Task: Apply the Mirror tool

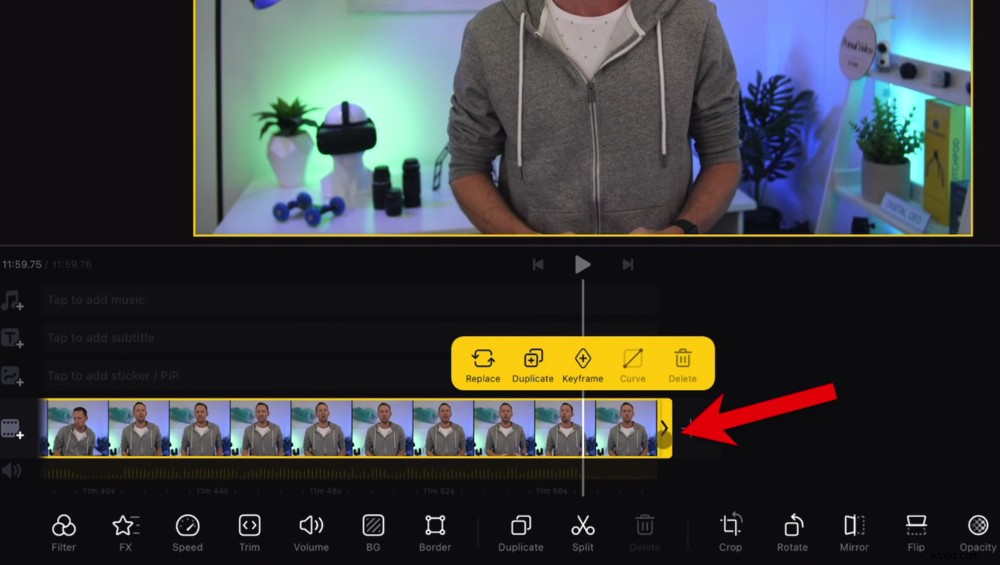Action: (x=854, y=532)
